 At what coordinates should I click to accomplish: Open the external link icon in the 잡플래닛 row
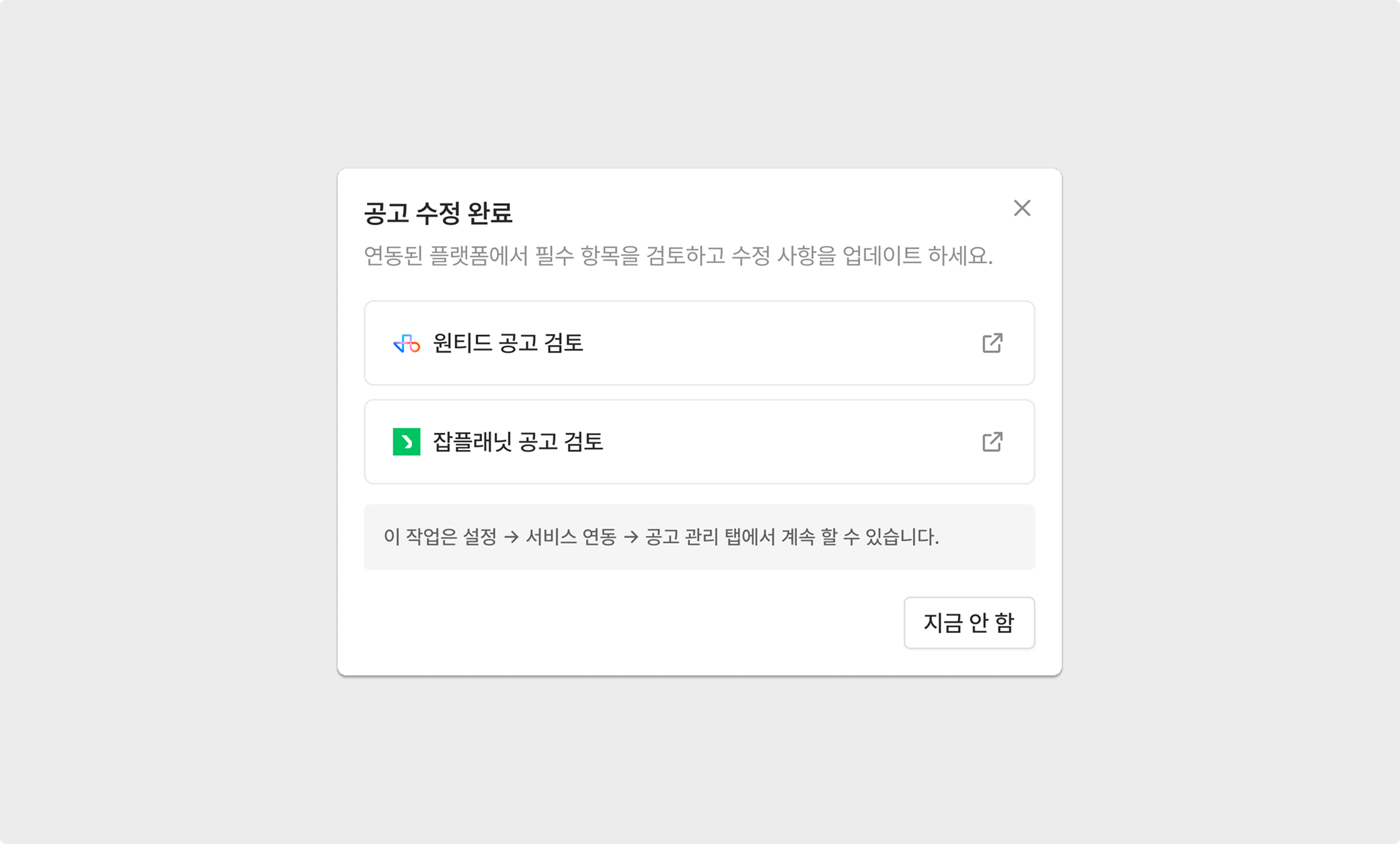coord(992,442)
